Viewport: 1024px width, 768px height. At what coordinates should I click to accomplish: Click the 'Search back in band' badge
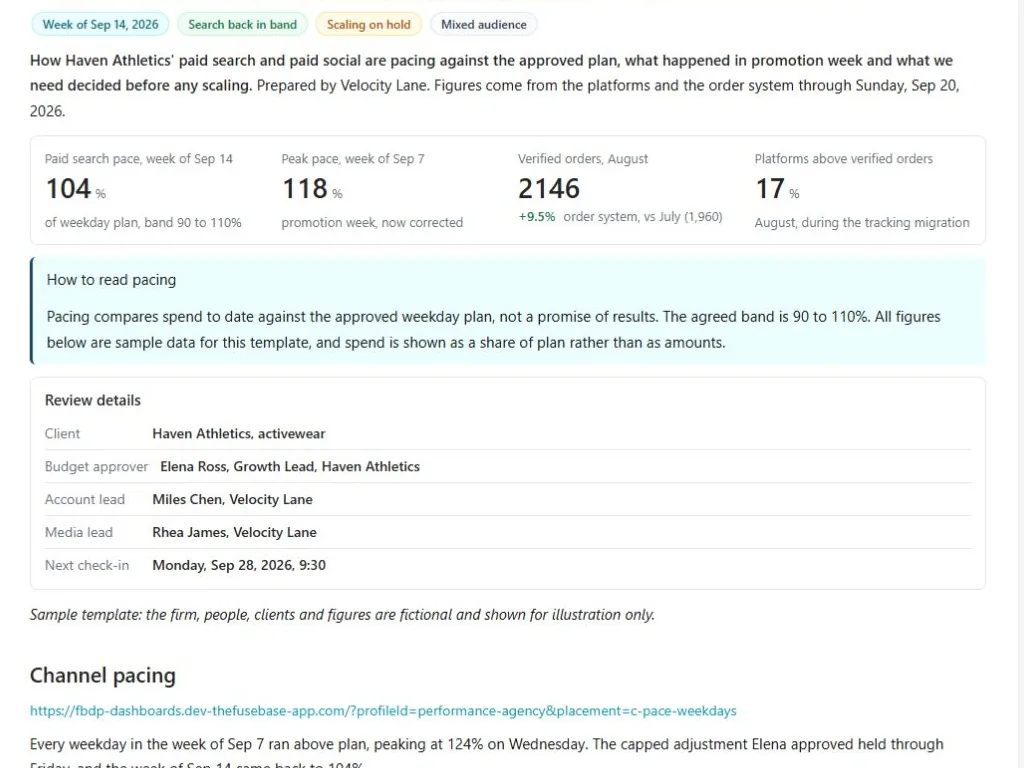242,24
